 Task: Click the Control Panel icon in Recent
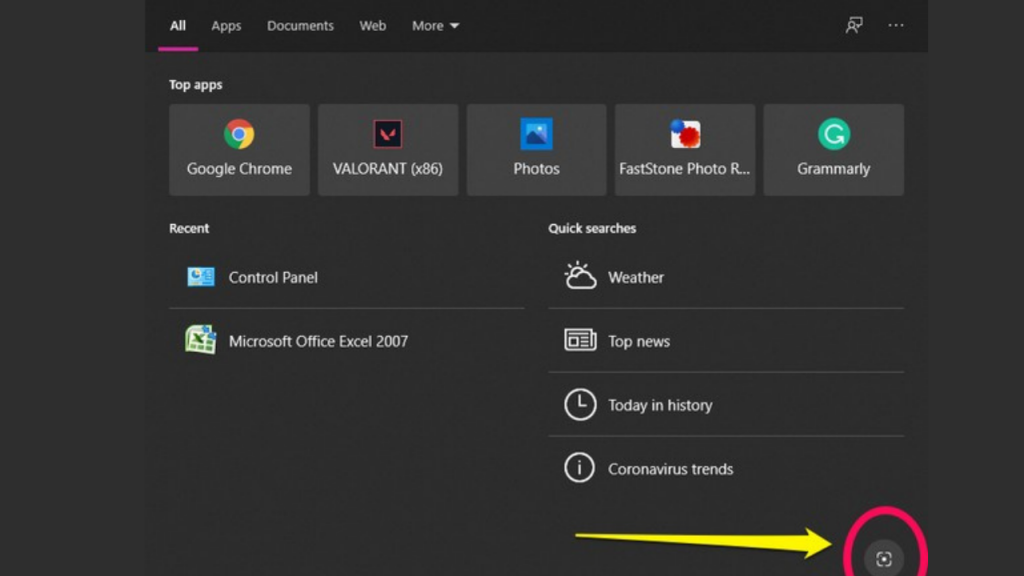coord(200,277)
